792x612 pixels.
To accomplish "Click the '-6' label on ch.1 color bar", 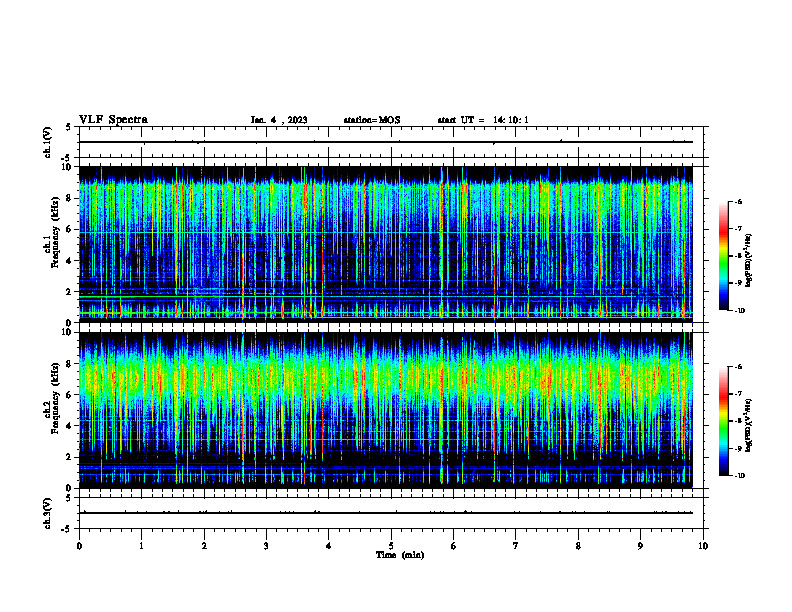I will (738, 201).
